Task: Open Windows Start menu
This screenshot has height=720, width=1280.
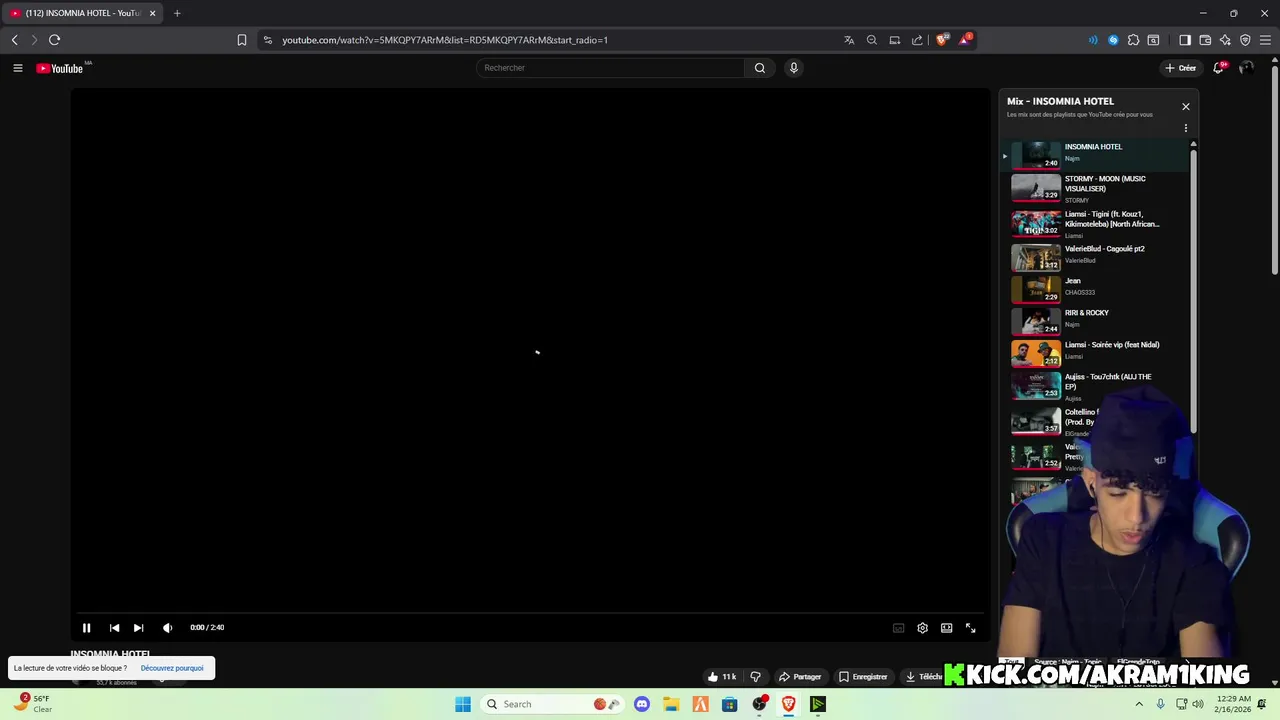Action: tap(463, 704)
